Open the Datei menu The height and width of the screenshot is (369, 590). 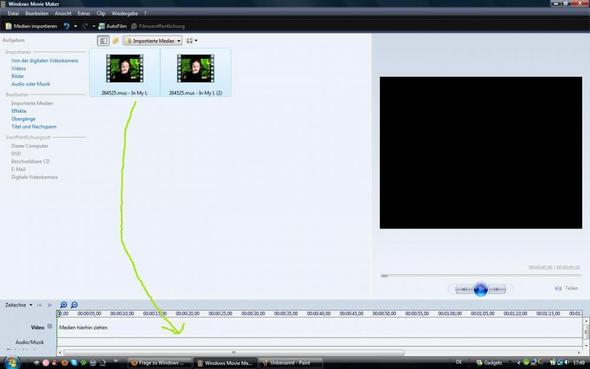coord(13,14)
